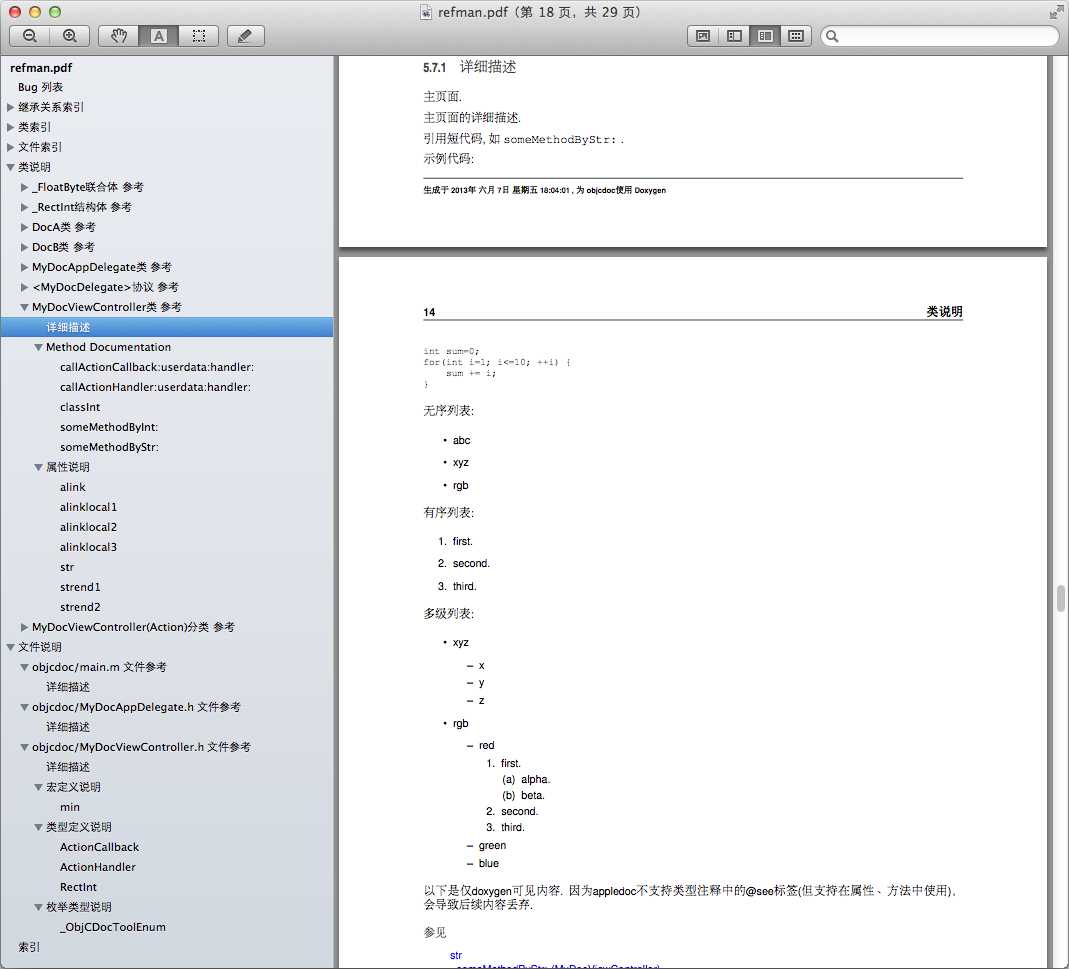Click the 类说明 page header text
The height and width of the screenshot is (969, 1069).
coord(944,312)
